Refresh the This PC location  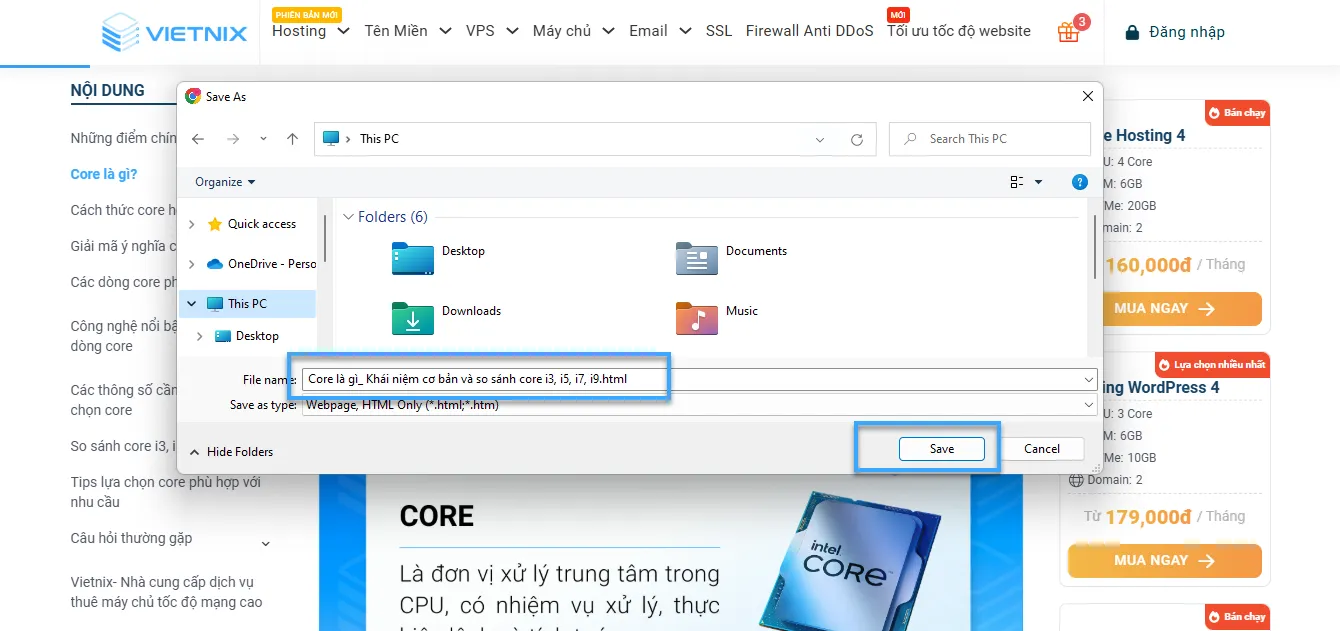pyautogui.click(x=856, y=139)
